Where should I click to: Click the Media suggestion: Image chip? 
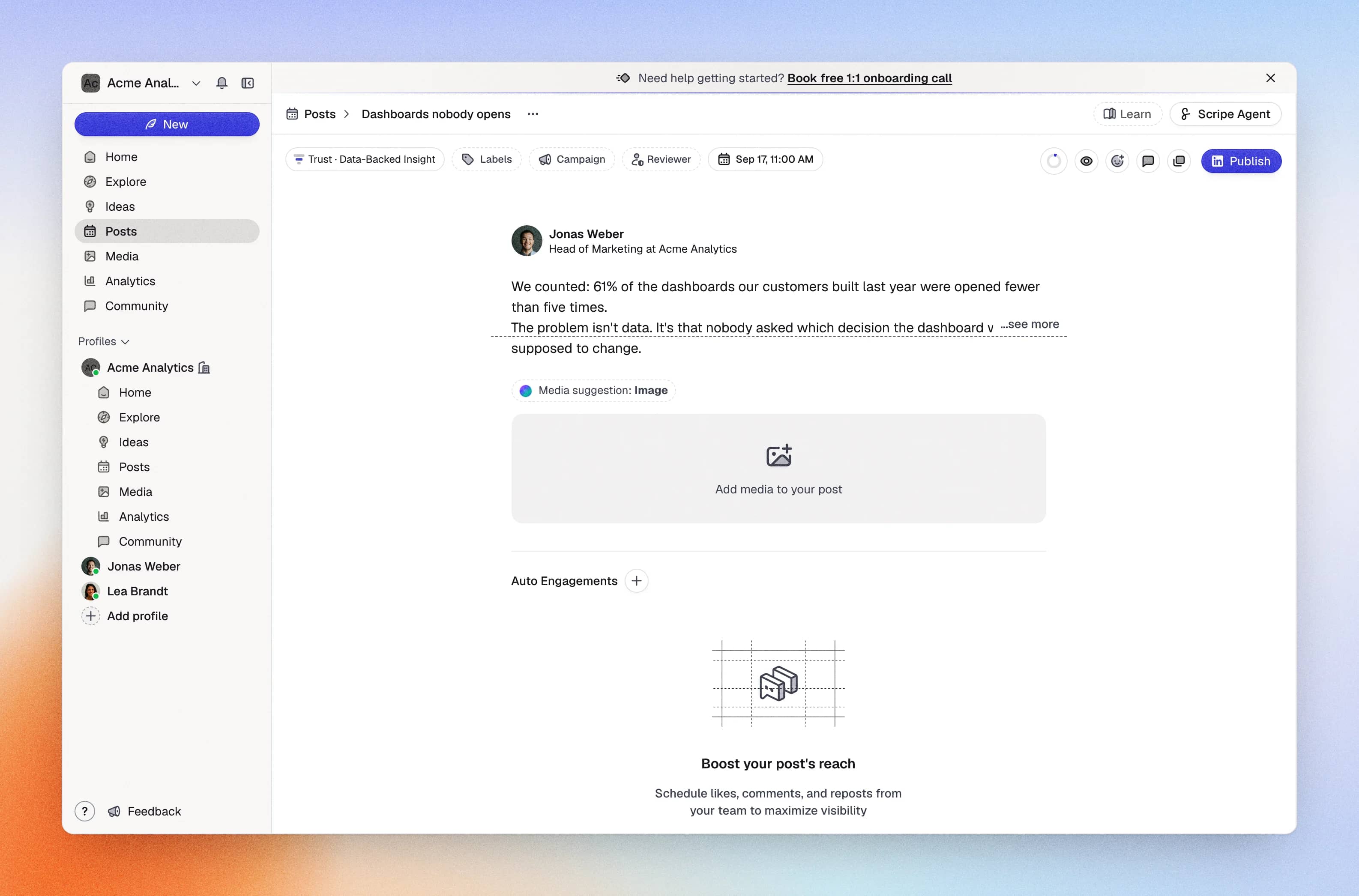(593, 390)
